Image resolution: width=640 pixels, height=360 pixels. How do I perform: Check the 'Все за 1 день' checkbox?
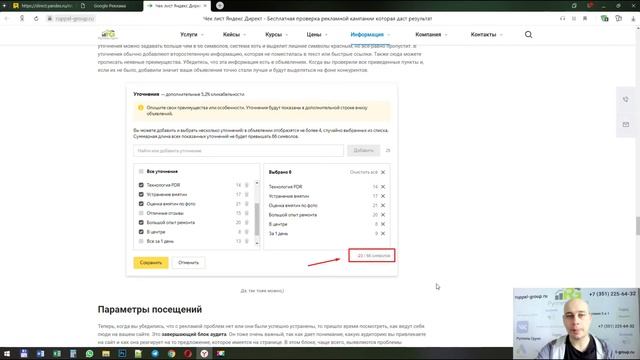click(x=141, y=241)
